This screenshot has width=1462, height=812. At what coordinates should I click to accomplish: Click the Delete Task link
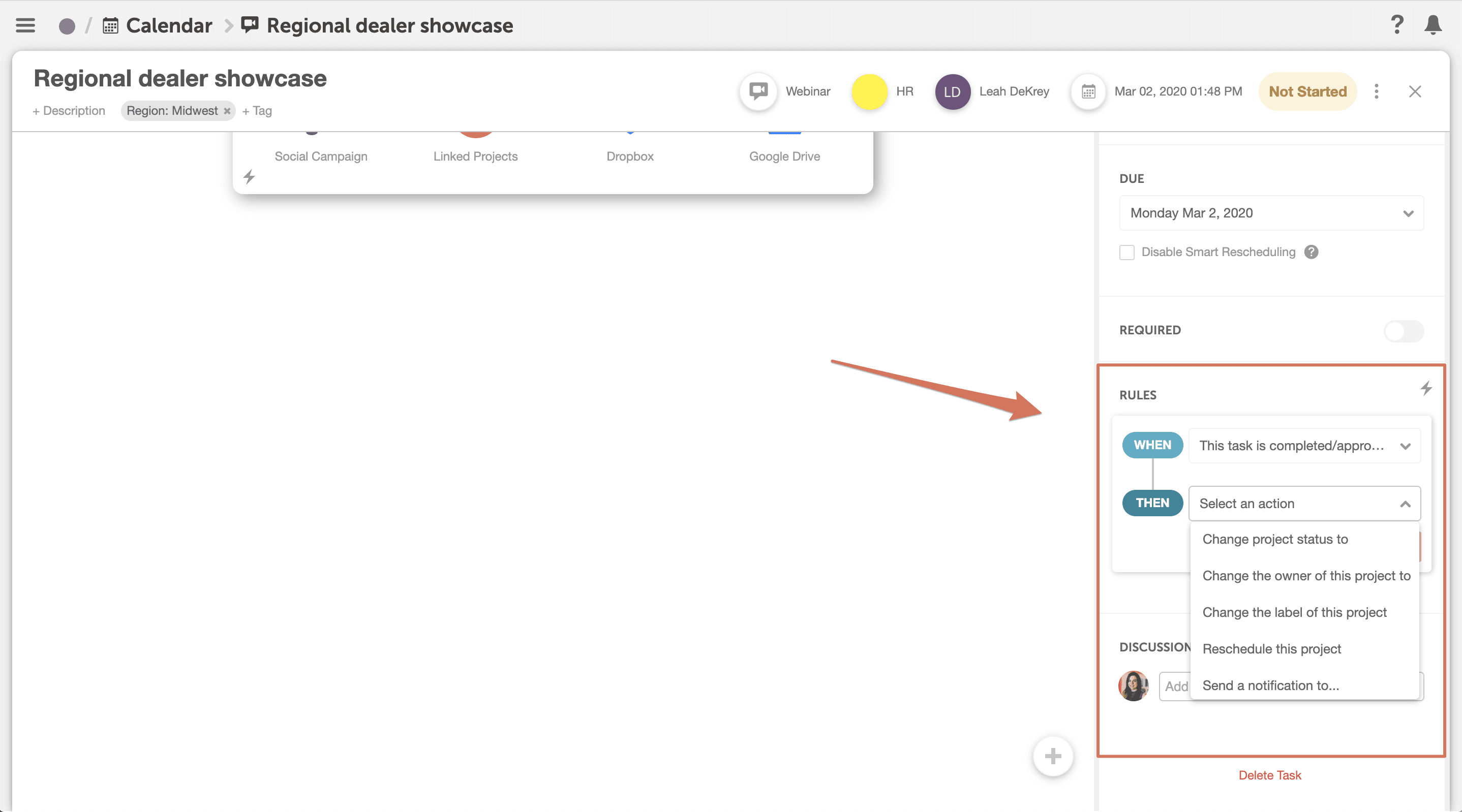1270,775
